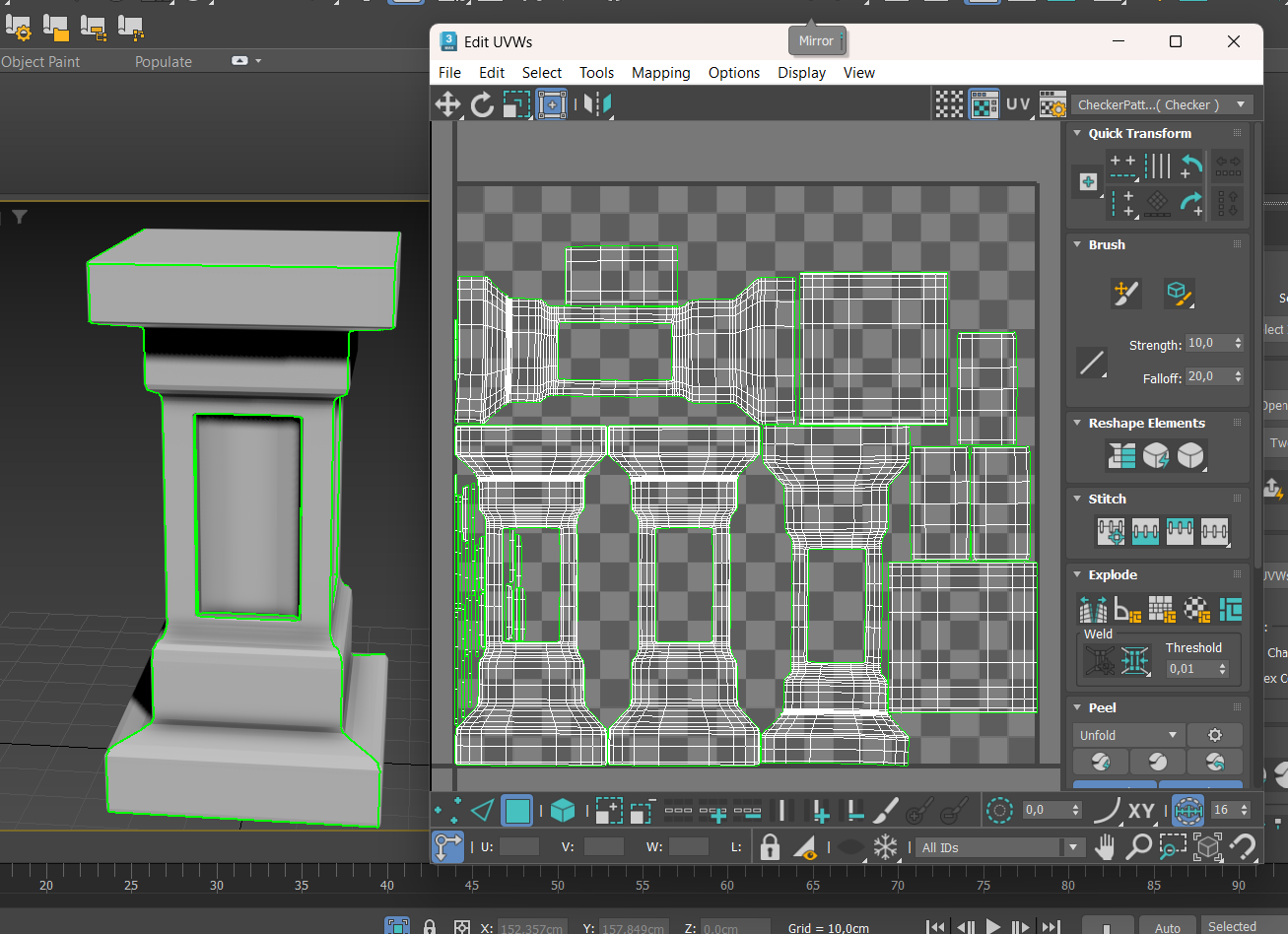Click the Populate ribbon tab

coord(164,61)
